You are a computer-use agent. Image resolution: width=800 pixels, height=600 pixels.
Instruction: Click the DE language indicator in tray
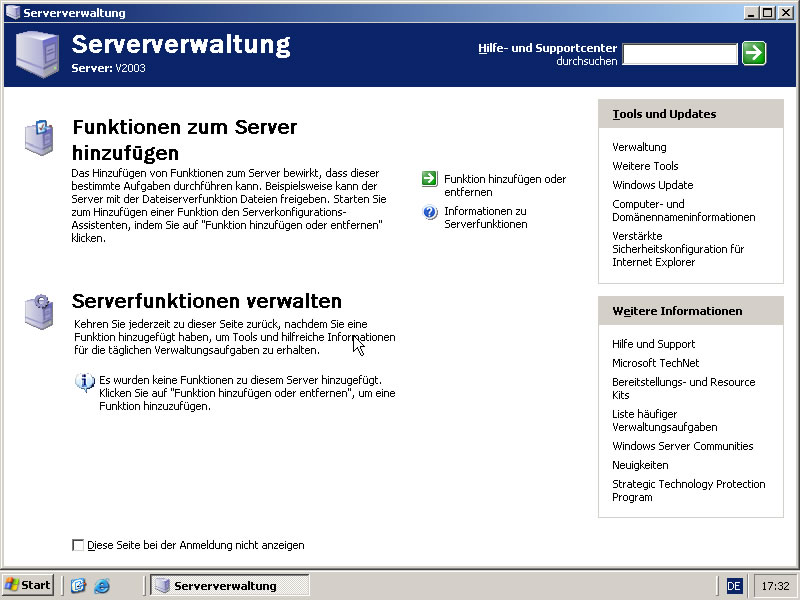point(734,586)
